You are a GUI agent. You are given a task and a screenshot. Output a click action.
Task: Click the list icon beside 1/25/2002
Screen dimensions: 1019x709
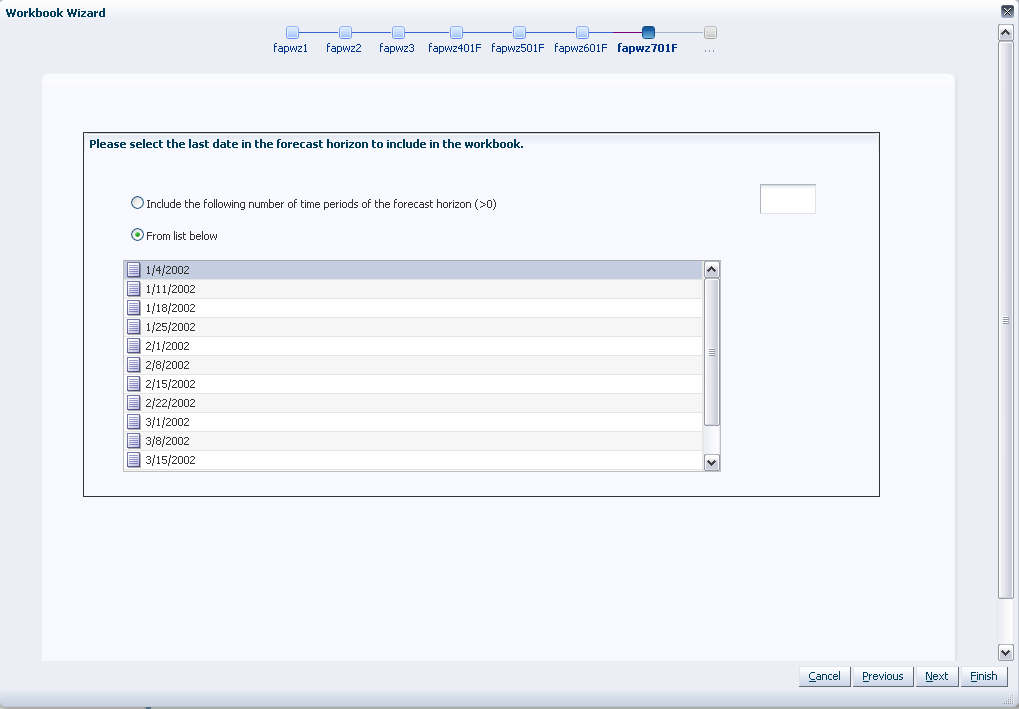click(x=133, y=326)
